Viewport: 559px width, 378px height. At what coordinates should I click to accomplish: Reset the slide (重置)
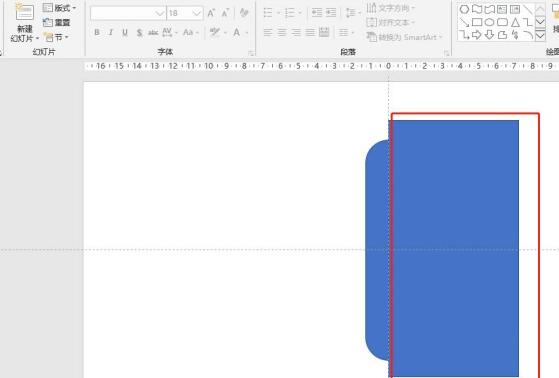(x=56, y=22)
